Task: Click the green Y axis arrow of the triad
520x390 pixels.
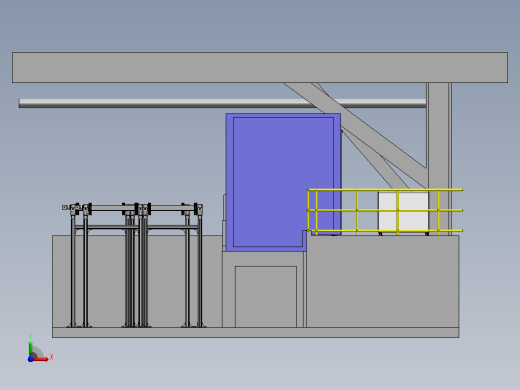Action: [x=31, y=348]
